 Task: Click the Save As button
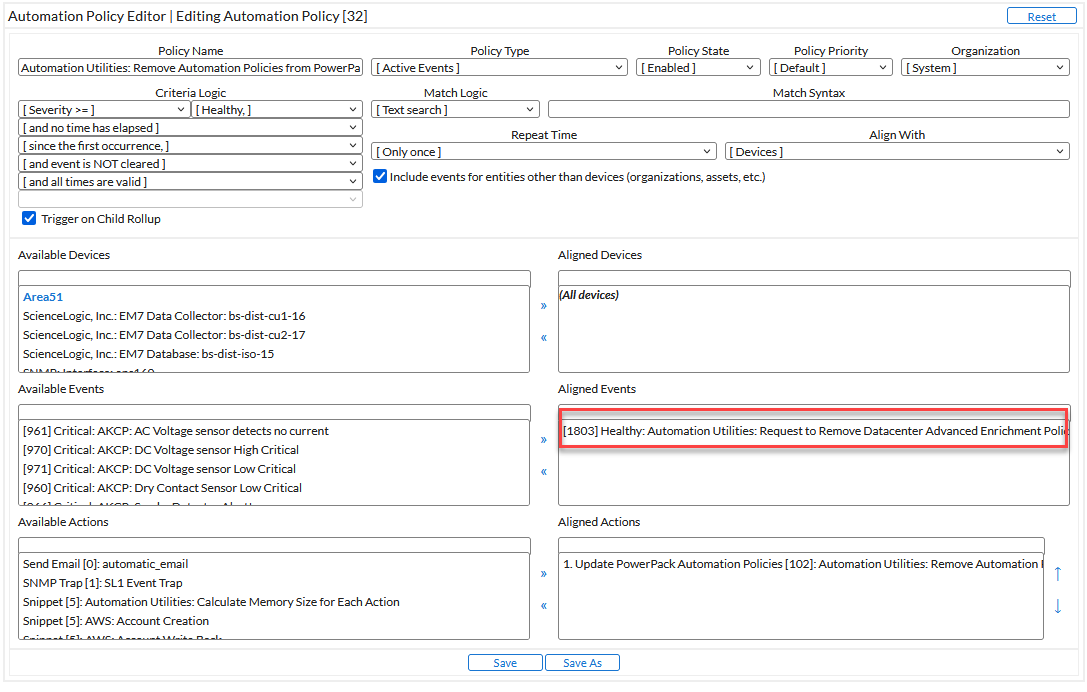(582, 663)
